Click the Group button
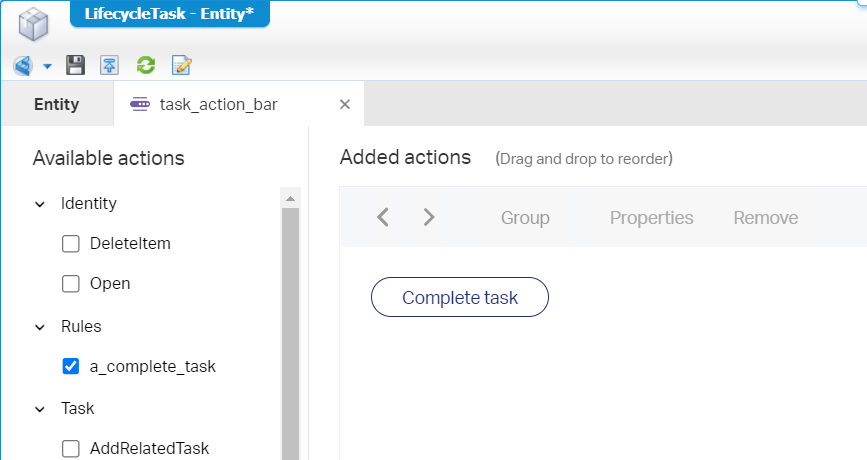867x460 pixels. [x=525, y=218]
